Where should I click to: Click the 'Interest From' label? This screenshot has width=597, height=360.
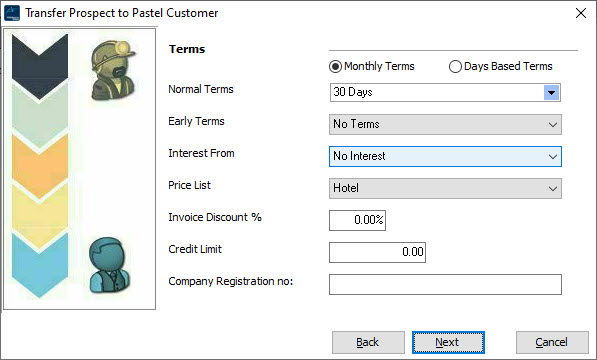coord(201,153)
